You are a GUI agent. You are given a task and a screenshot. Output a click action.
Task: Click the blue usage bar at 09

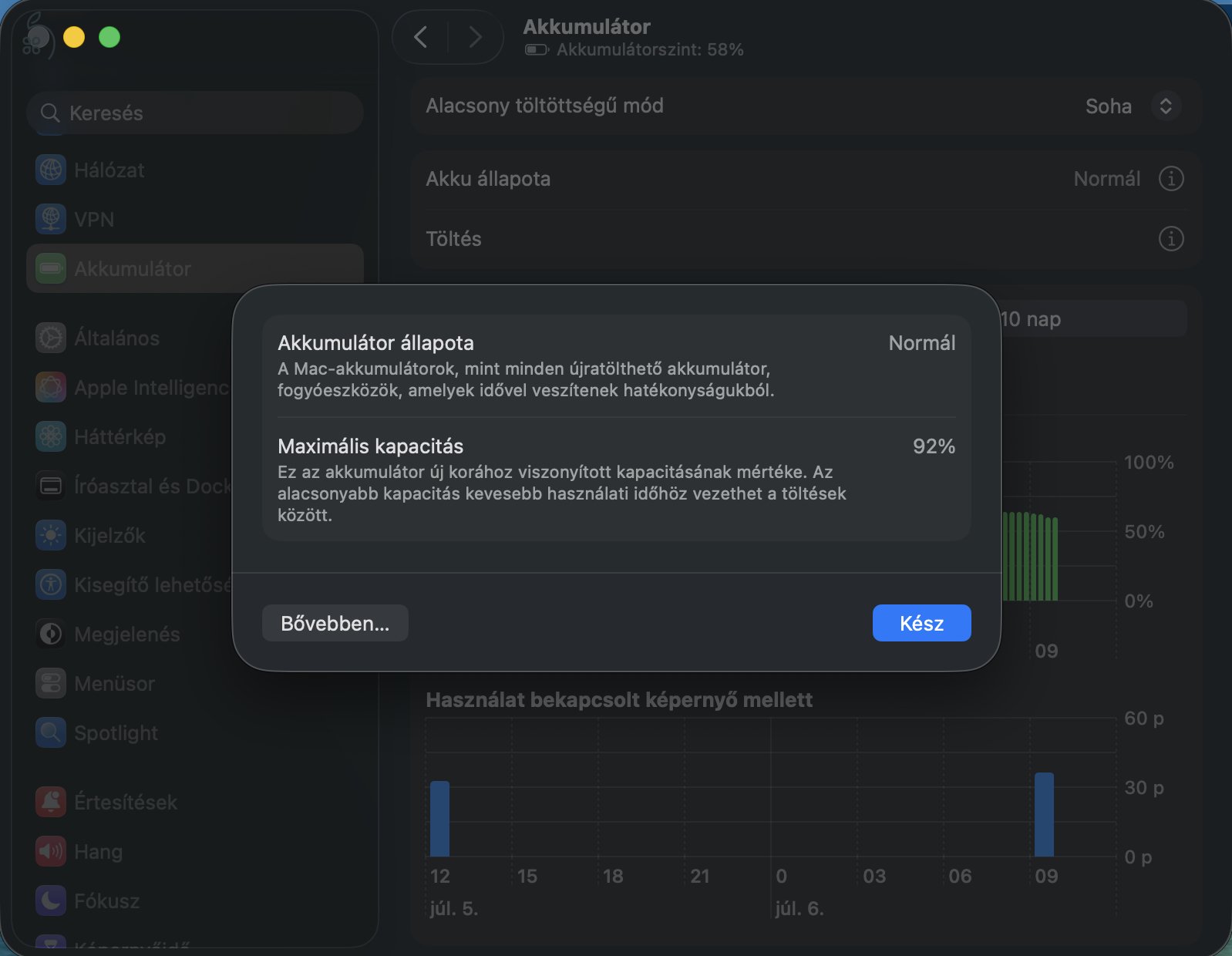point(1044,815)
